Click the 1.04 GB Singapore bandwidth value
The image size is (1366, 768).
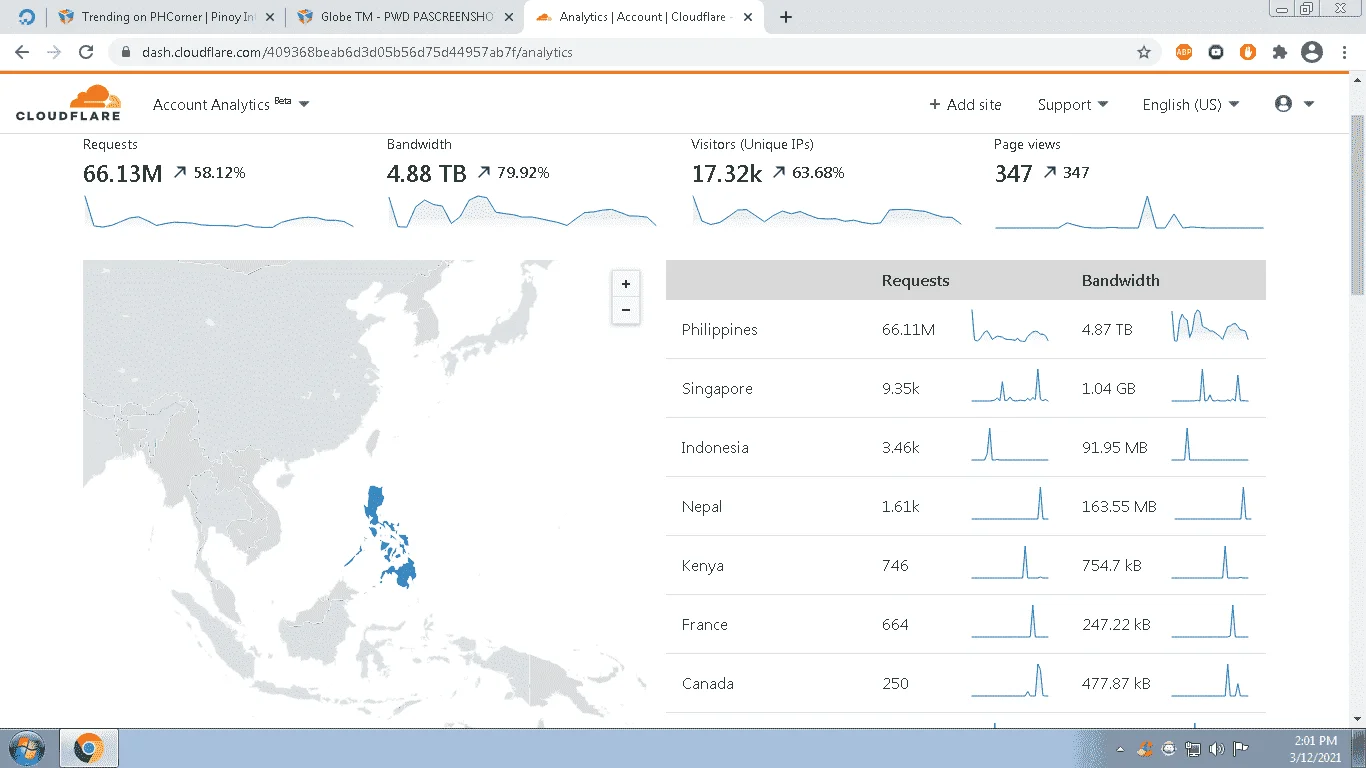click(1109, 389)
